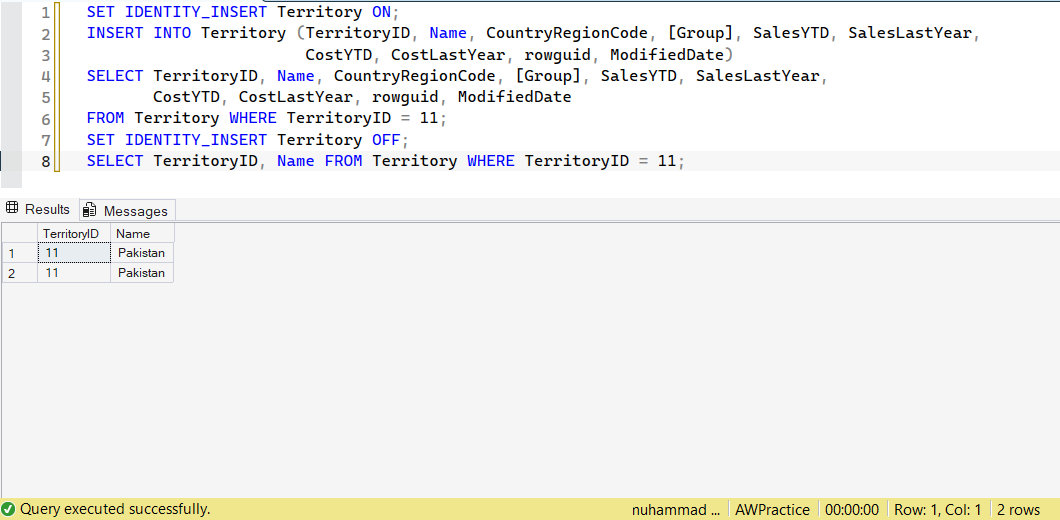The height and width of the screenshot is (520, 1060).
Task: Click the AWPractice database status entry
Action: tap(773, 510)
